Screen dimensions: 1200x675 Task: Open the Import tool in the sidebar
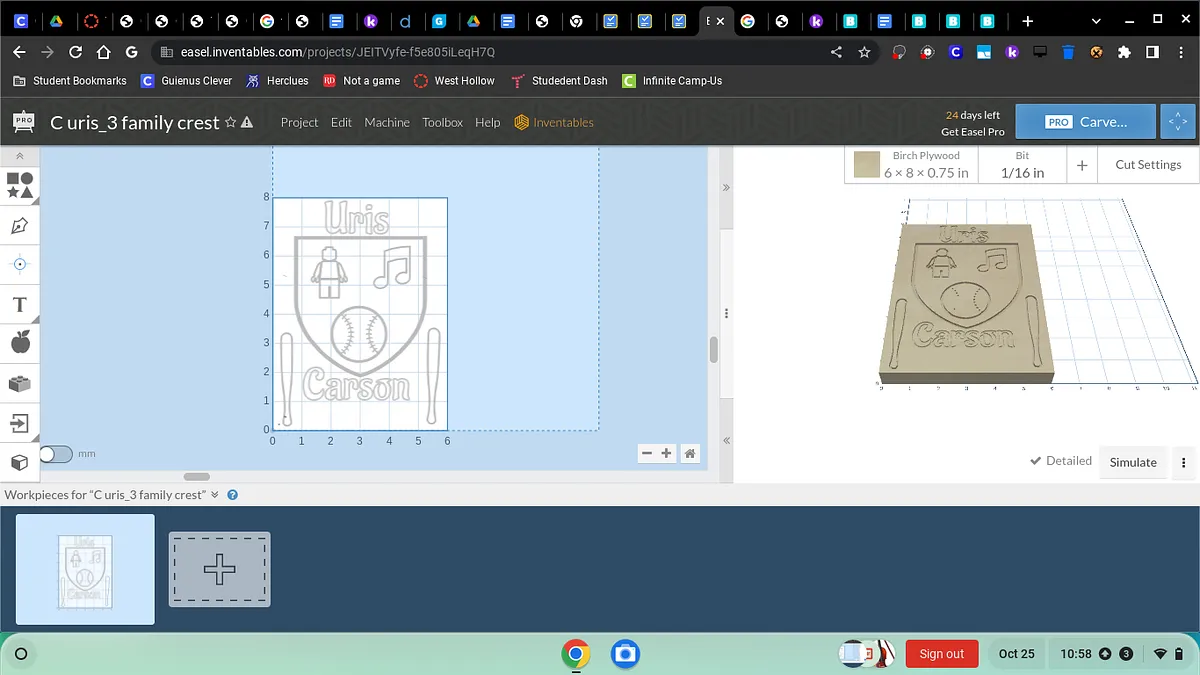(20, 422)
